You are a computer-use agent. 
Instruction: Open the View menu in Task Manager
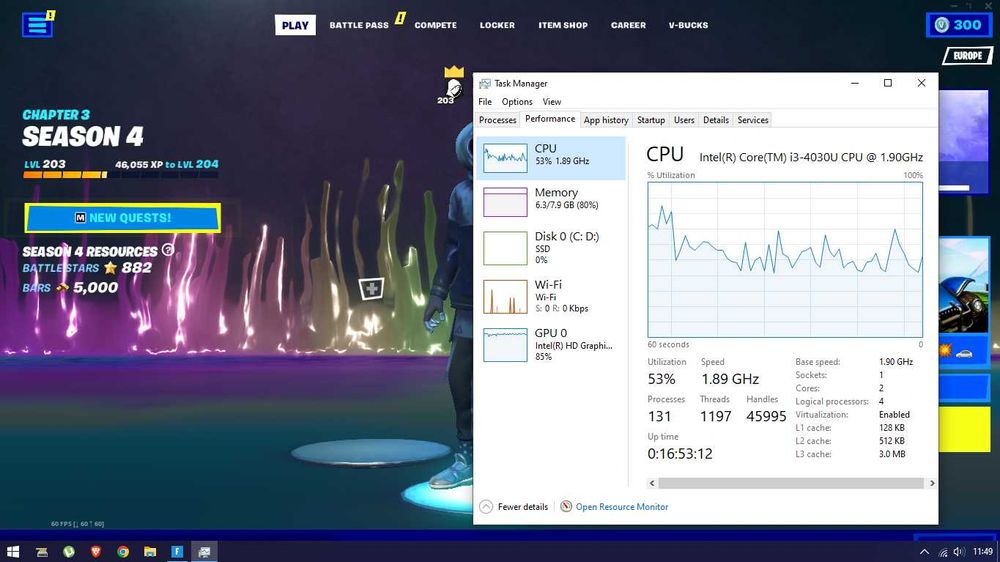[x=552, y=101]
